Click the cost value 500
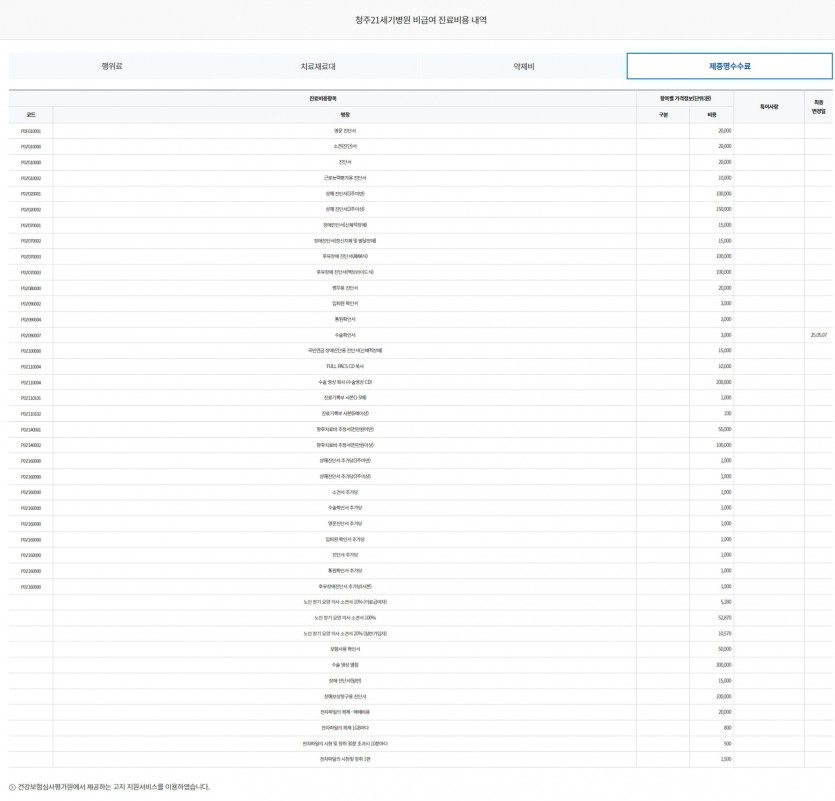 (x=727, y=743)
